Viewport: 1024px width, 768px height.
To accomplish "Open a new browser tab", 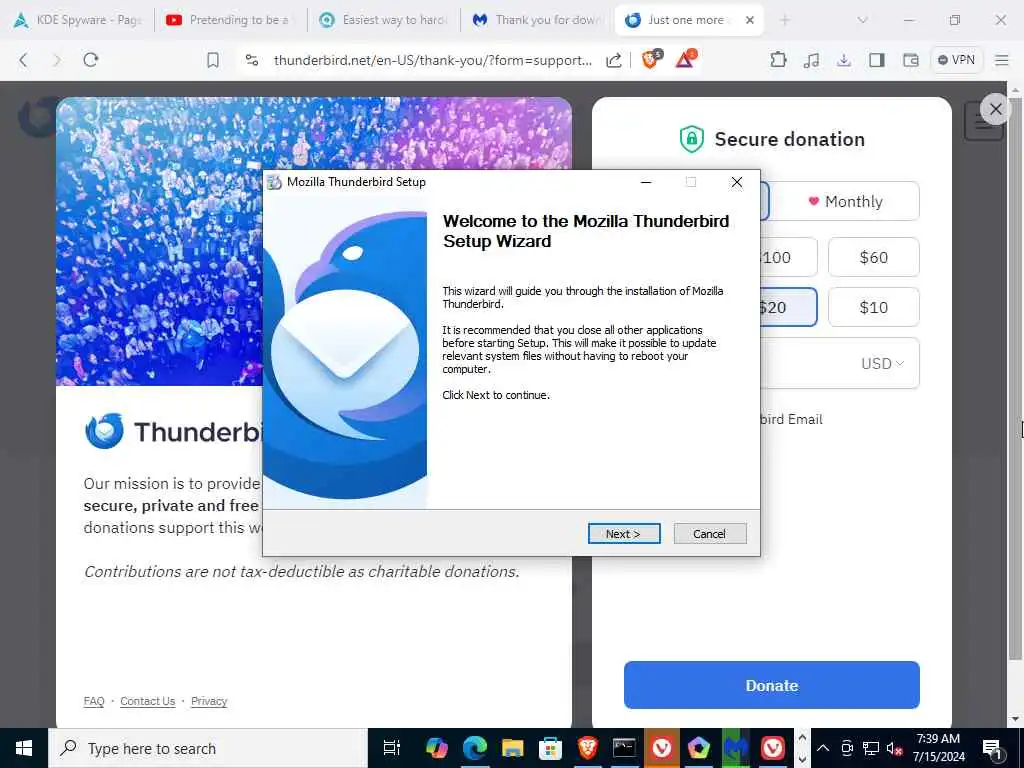I will (784, 20).
